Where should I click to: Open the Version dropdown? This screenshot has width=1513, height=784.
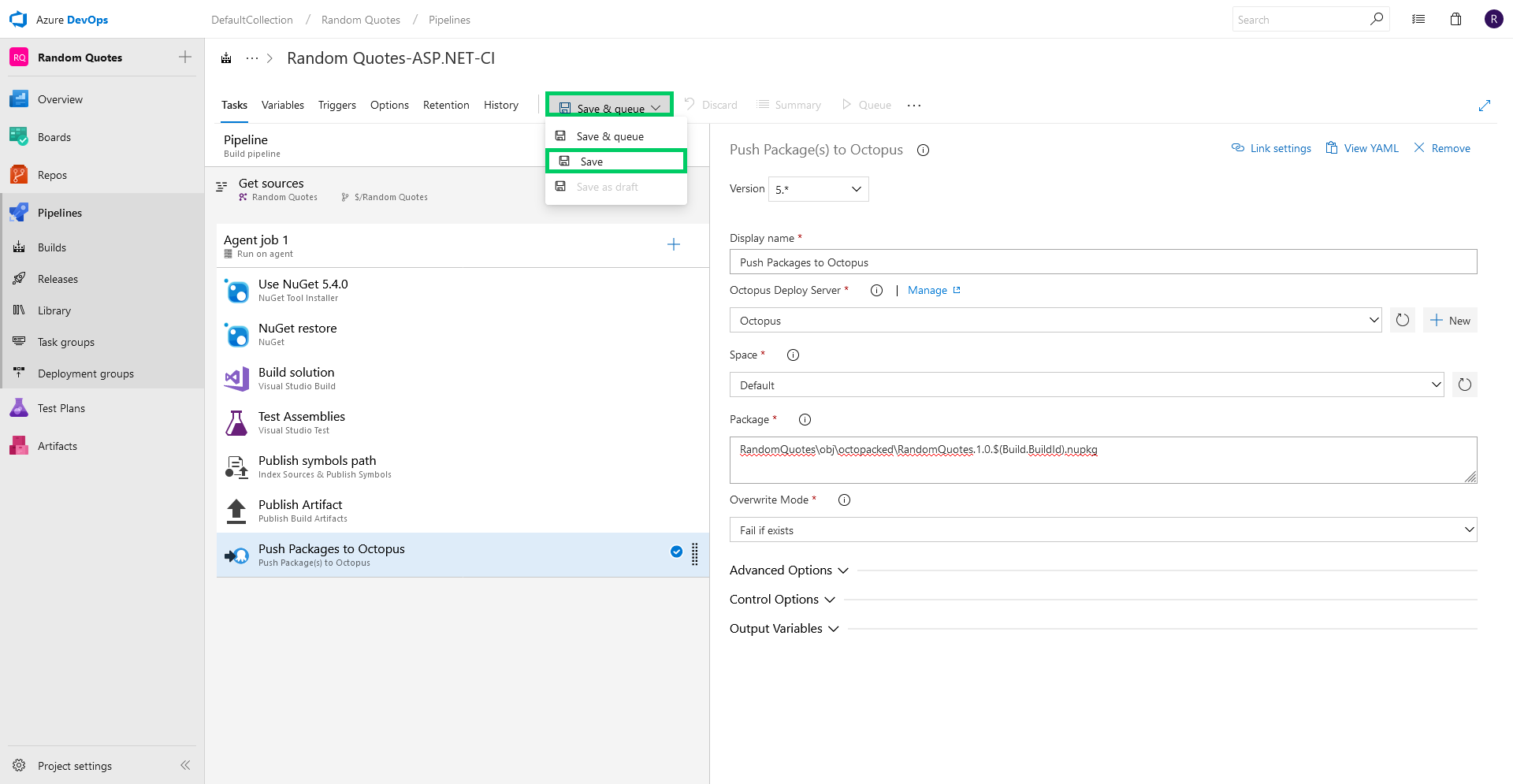click(819, 189)
